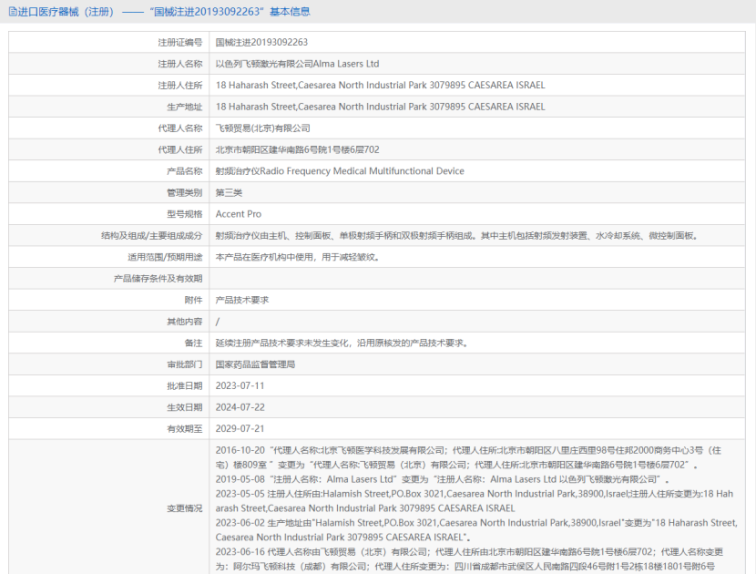Select the registrant name Alma Lasers Ltd cell
The image size is (756, 574).
(x=297, y=64)
